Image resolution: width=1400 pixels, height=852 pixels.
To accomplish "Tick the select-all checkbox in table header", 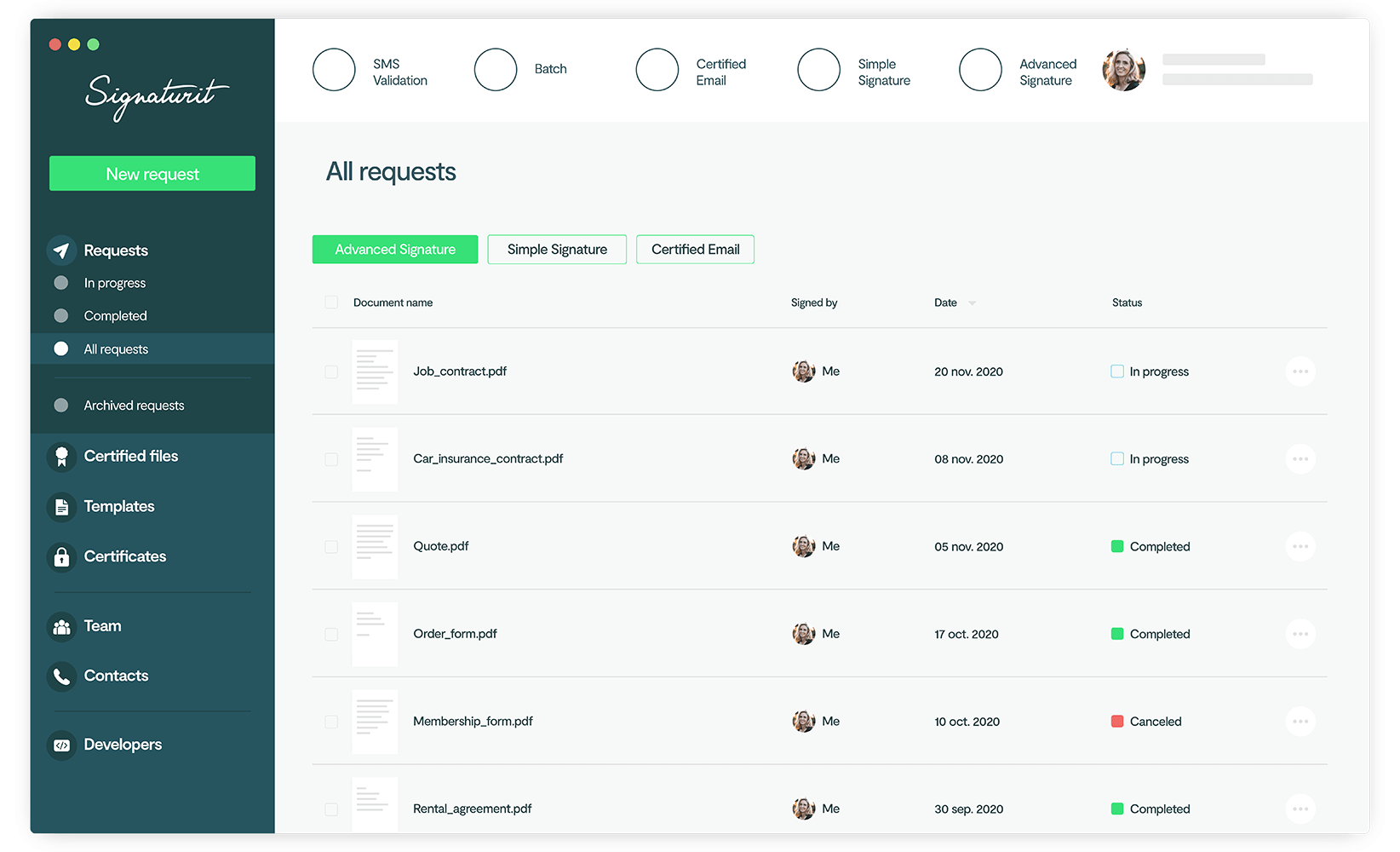I will point(331,302).
